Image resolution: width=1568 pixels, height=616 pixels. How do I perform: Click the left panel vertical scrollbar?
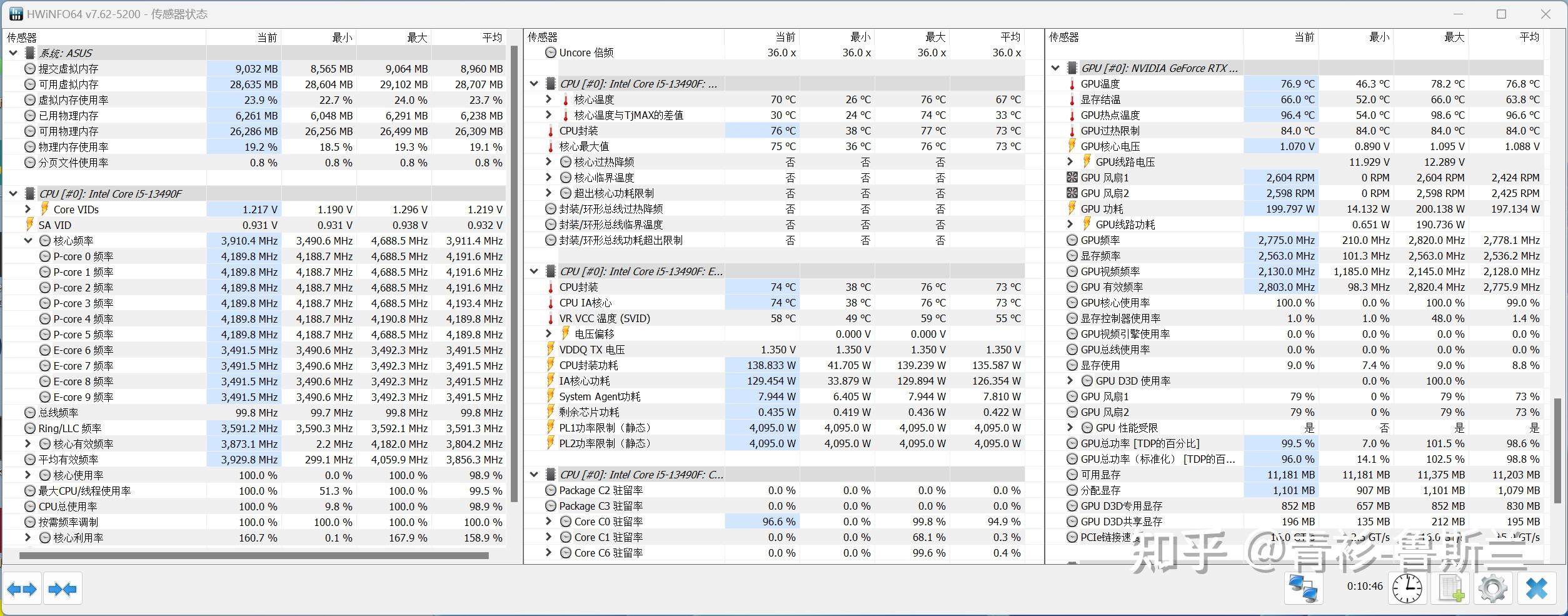point(514,274)
